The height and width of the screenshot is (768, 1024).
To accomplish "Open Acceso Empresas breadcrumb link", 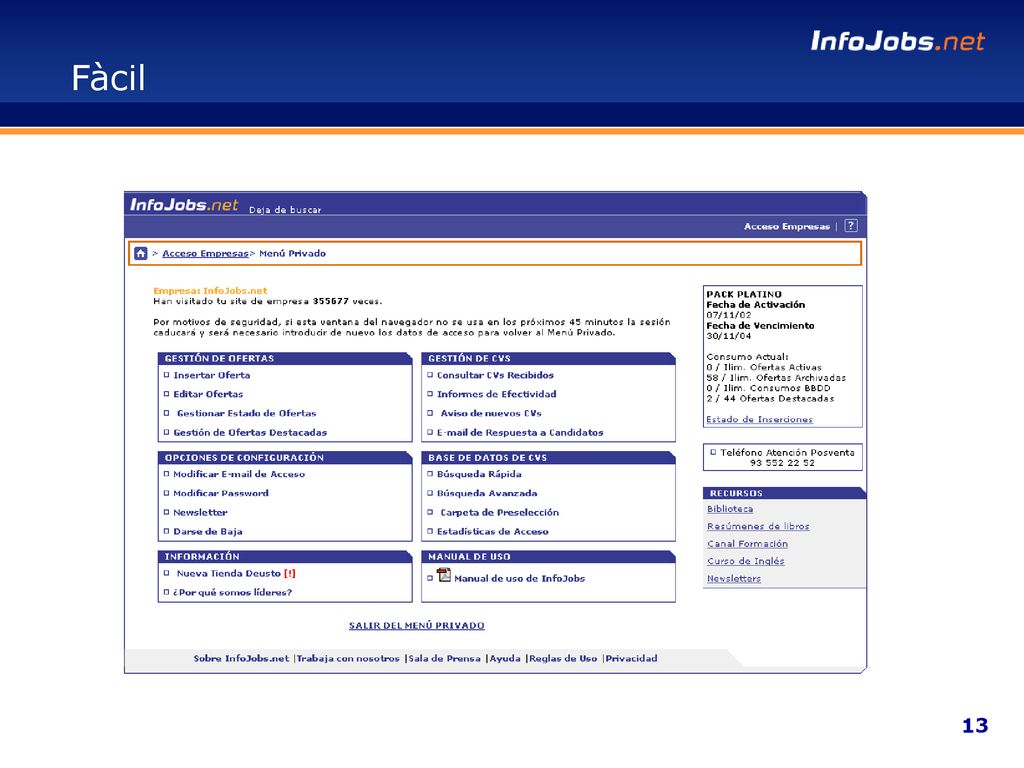I will 205,253.
